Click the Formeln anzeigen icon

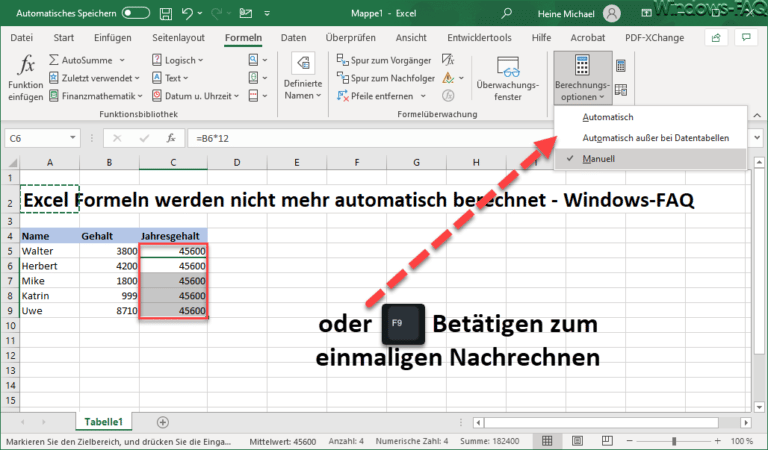point(448,60)
